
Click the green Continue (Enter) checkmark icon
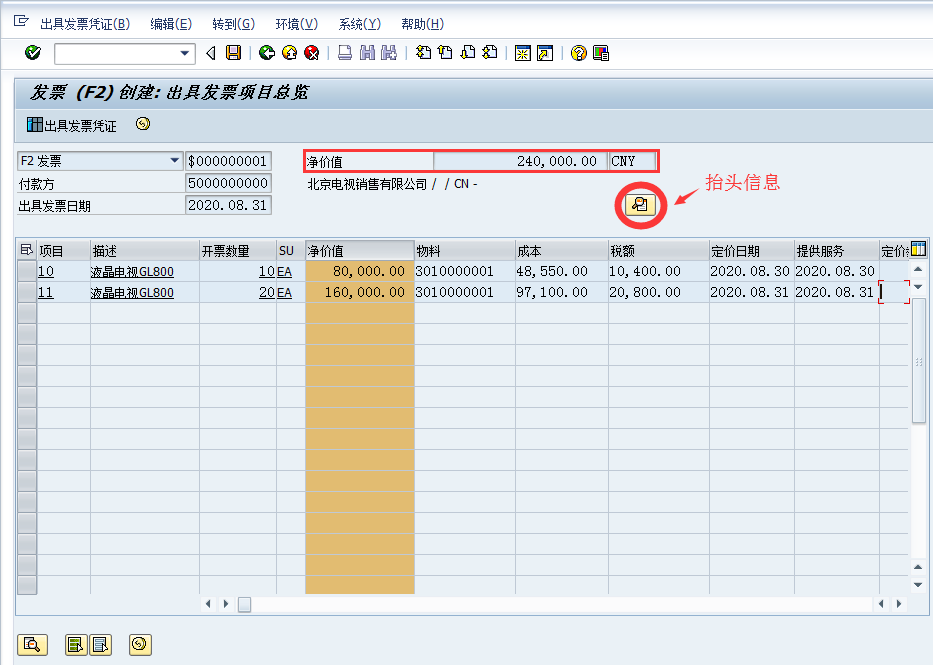click(30, 52)
